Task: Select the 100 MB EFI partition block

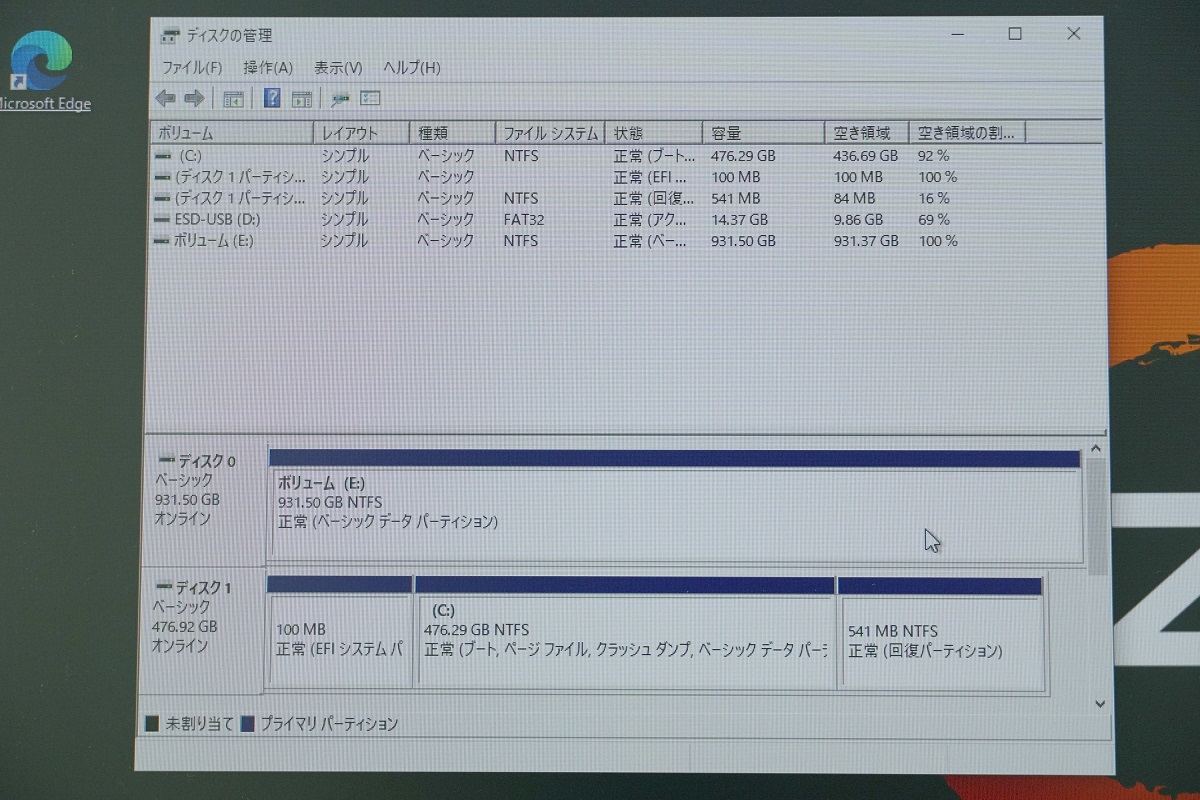Action: (x=340, y=631)
